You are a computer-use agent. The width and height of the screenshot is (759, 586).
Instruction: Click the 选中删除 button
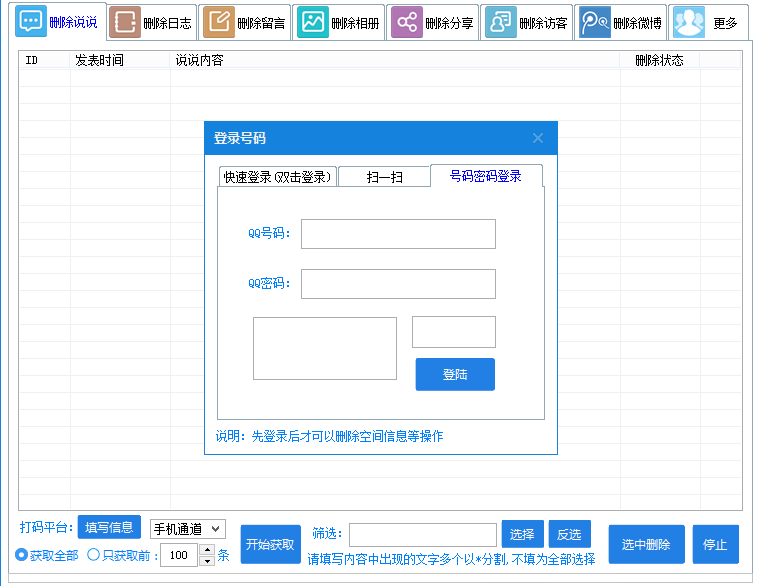coord(647,544)
